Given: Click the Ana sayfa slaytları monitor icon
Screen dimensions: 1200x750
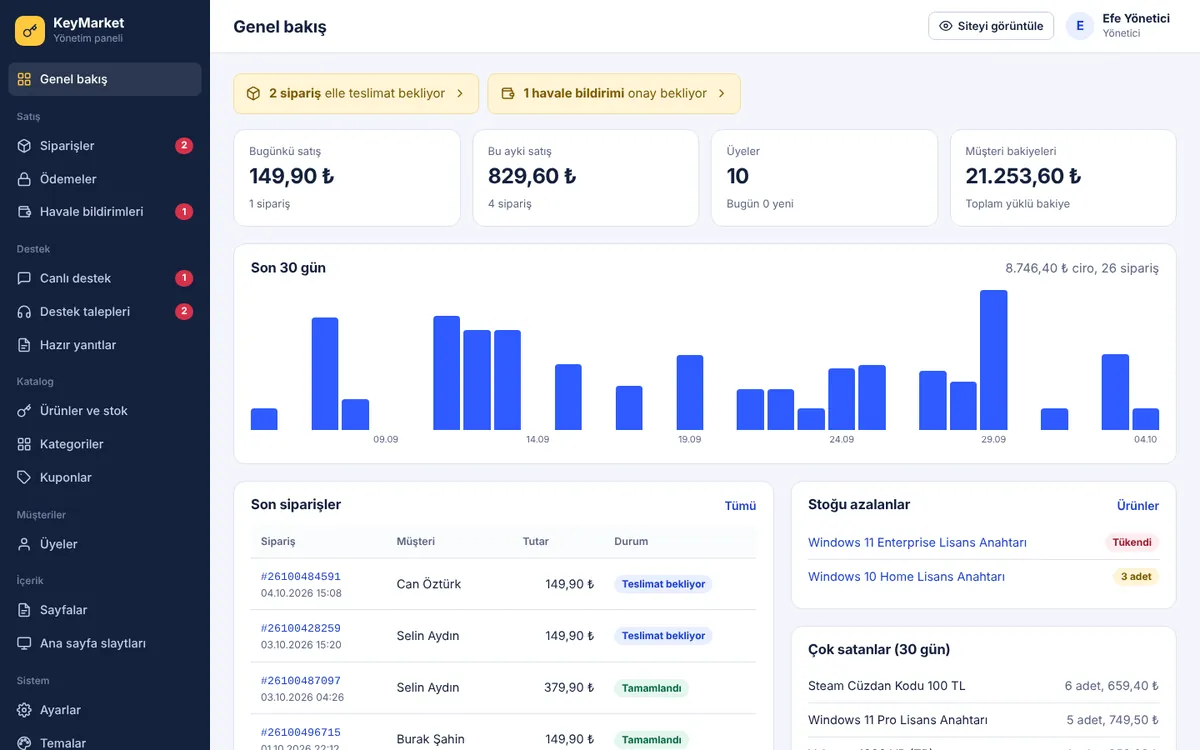Looking at the screenshot, I should click(25, 644).
